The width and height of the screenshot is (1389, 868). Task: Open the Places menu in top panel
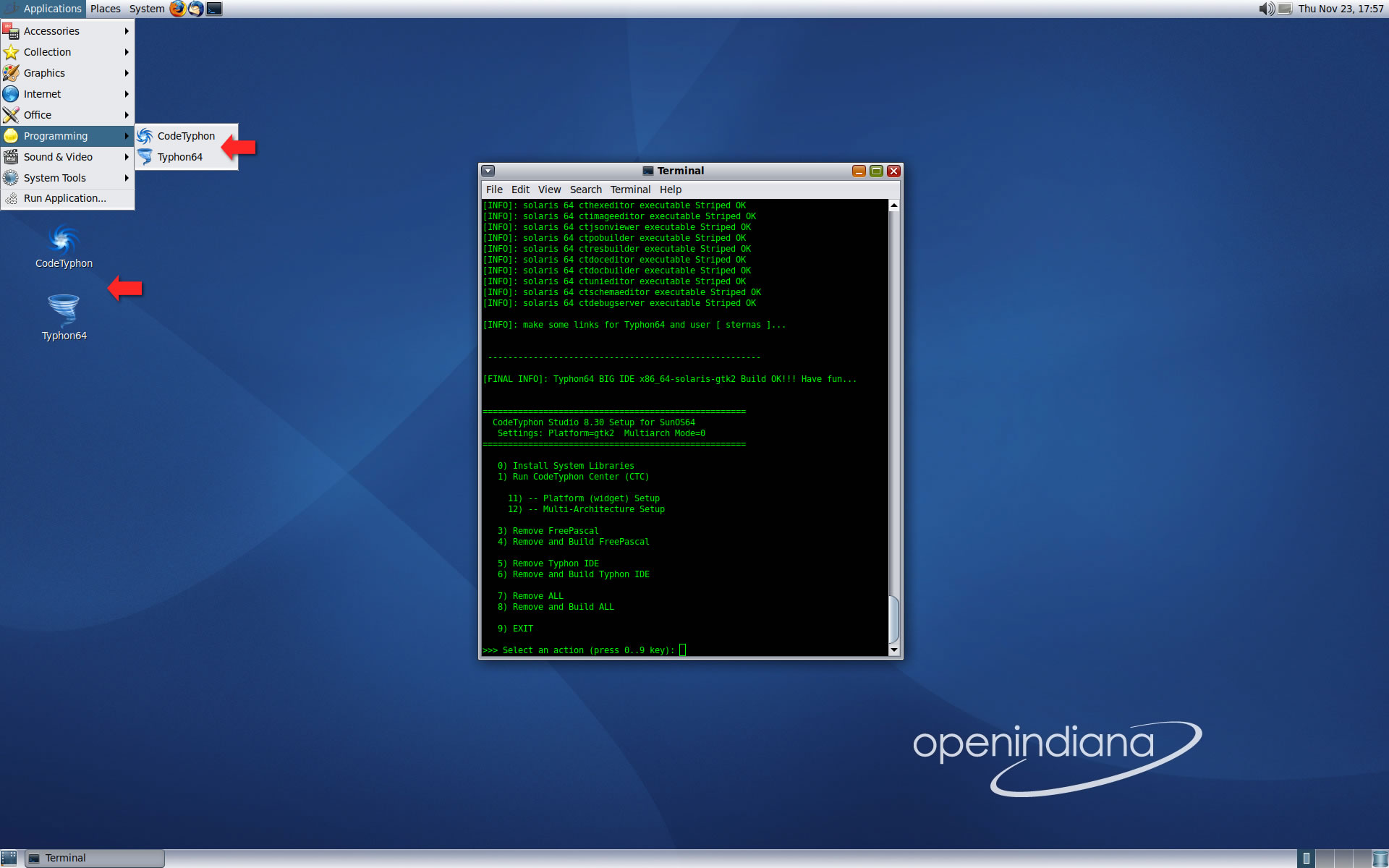point(106,9)
